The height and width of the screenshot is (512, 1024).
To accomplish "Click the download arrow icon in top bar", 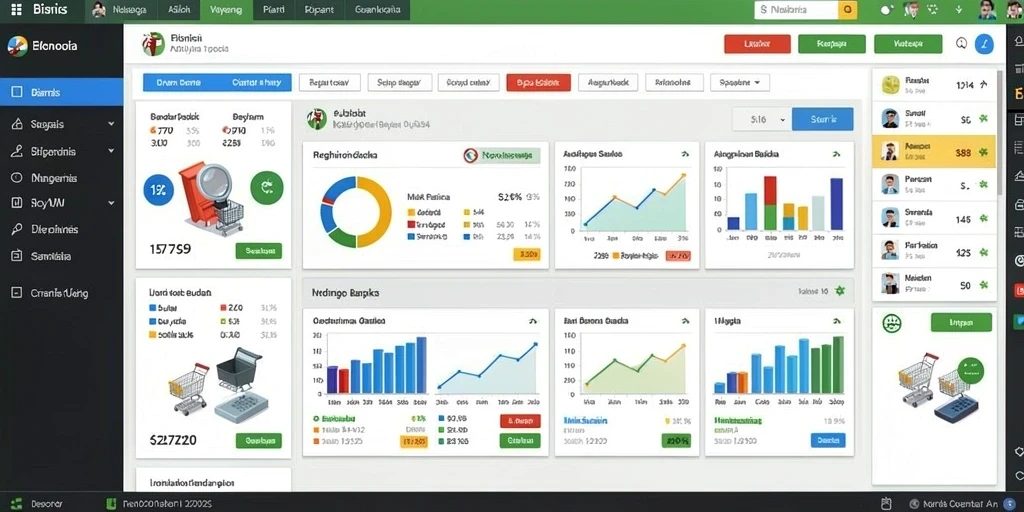I will [958, 10].
